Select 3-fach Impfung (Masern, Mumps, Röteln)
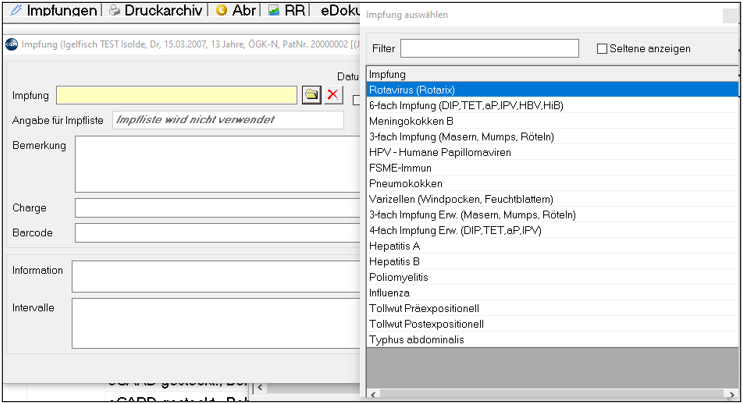The image size is (743, 404). (x=553, y=136)
